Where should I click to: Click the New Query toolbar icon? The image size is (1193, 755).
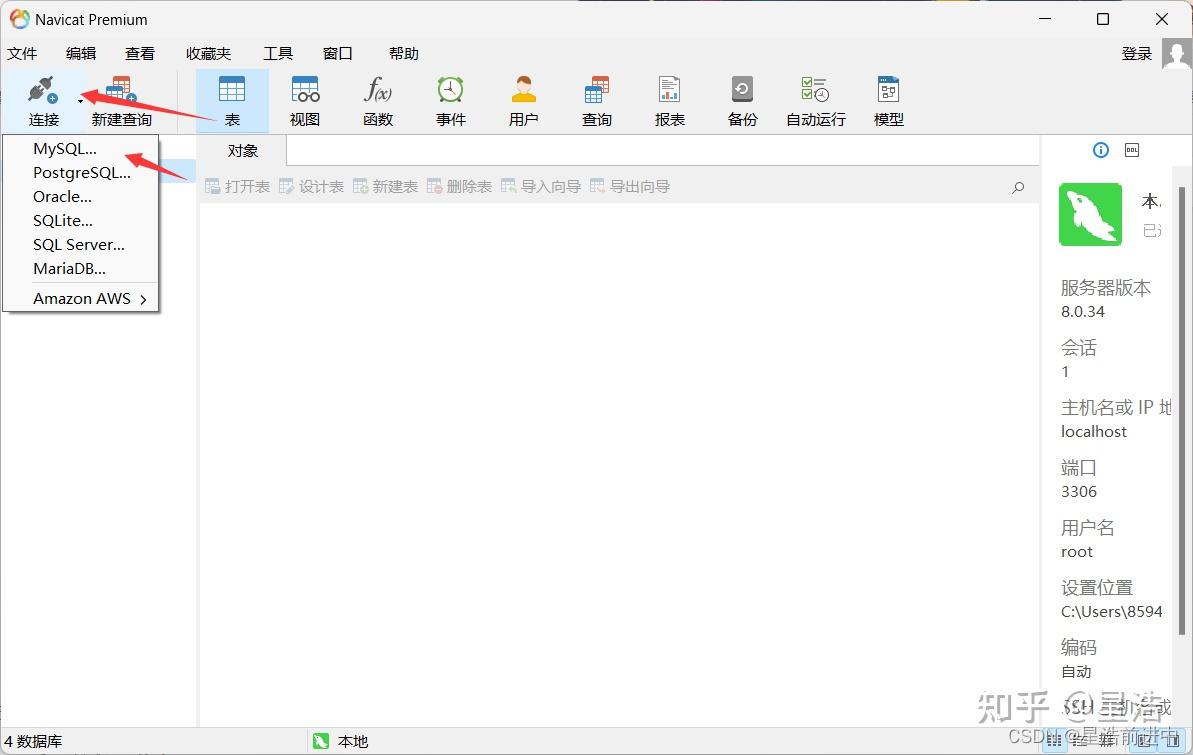(x=121, y=91)
